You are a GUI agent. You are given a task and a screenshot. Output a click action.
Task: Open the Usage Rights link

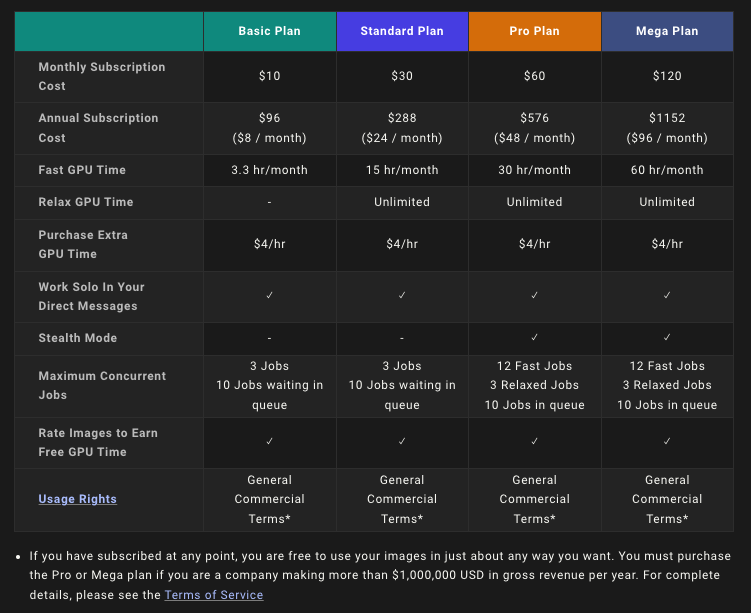78,499
